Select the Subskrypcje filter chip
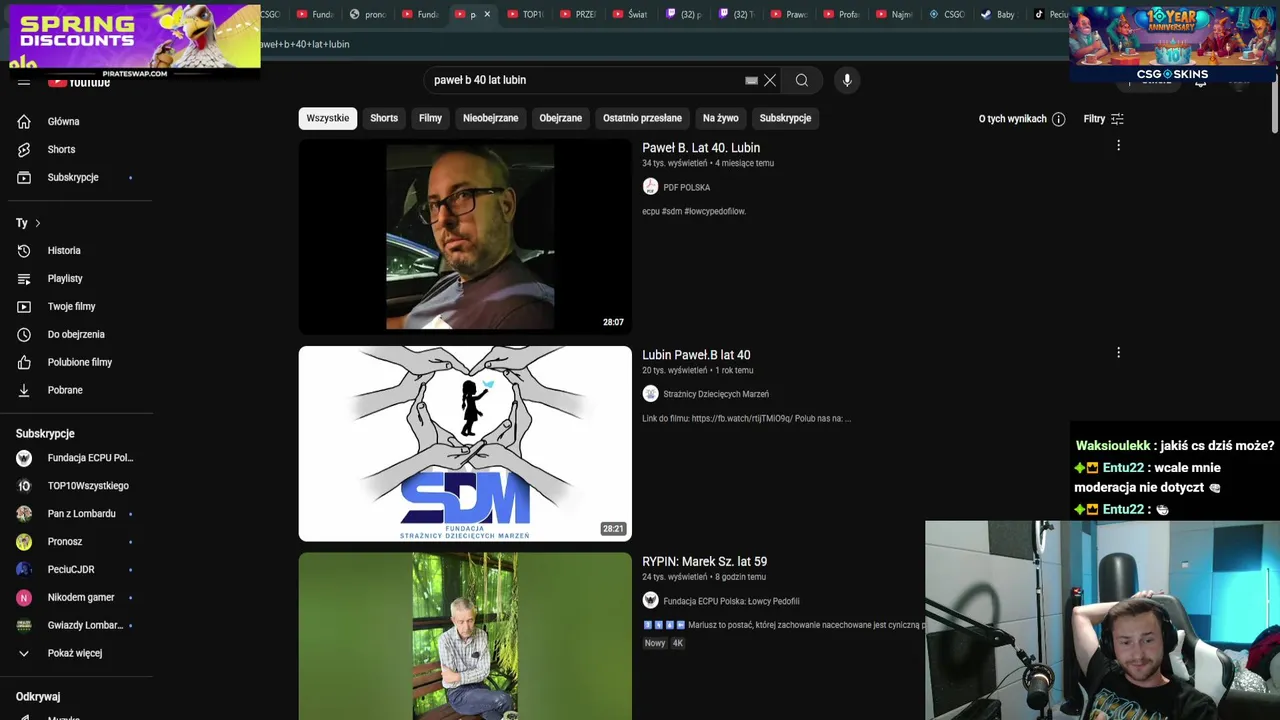 [x=785, y=118]
